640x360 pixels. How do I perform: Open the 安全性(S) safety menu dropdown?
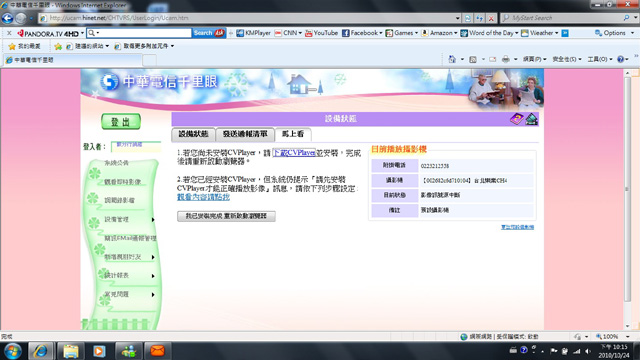[567, 60]
